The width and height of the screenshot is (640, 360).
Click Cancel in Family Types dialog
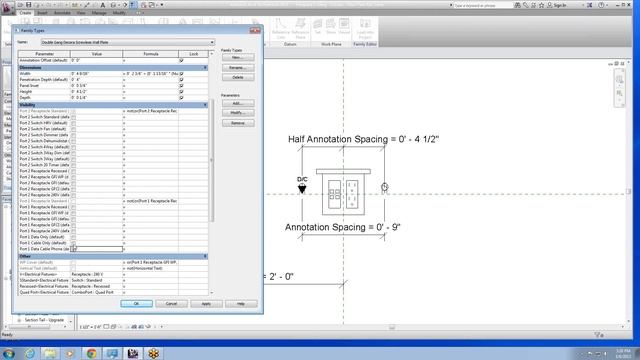171,304
